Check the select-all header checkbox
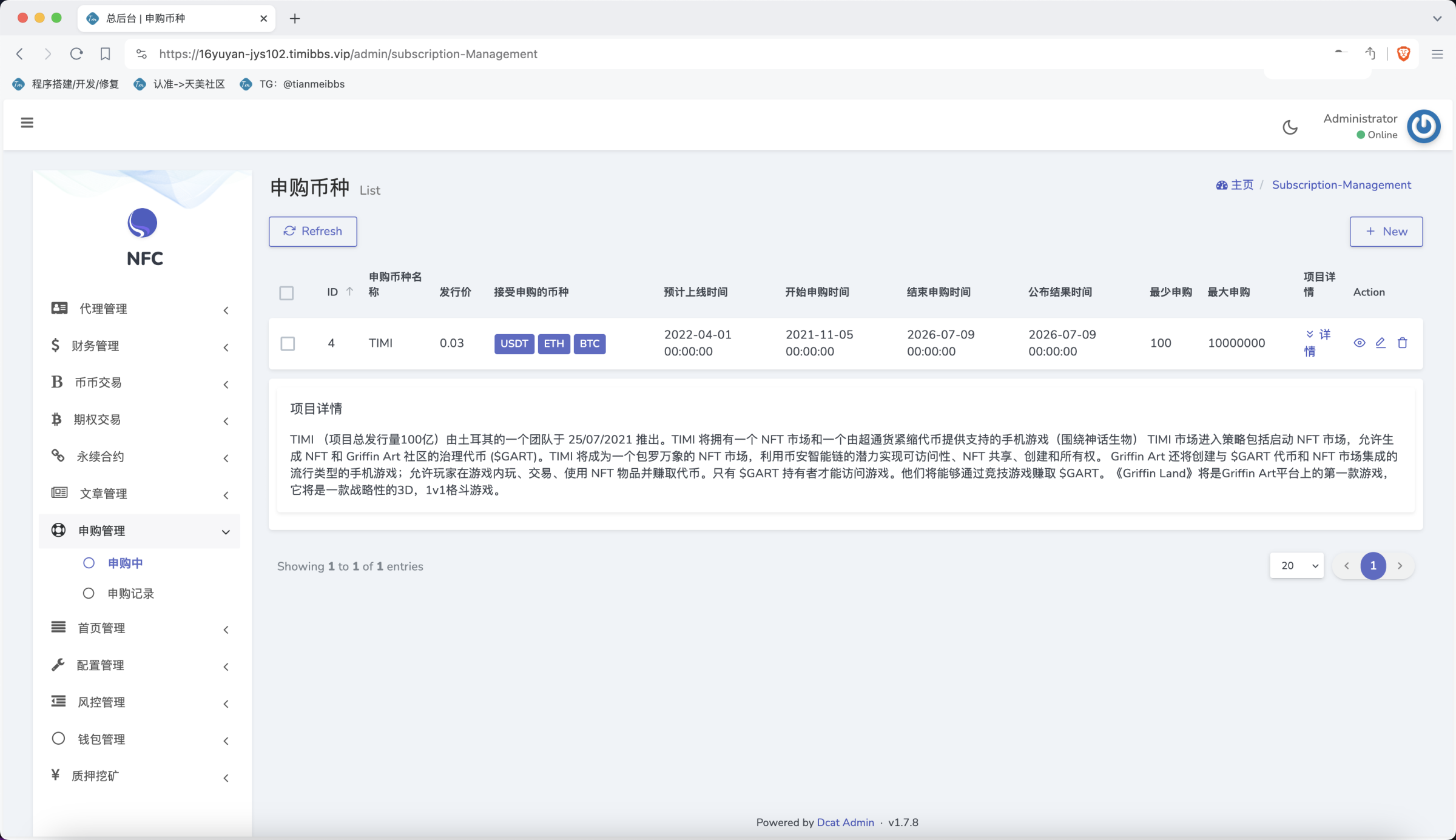Image resolution: width=1456 pixels, height=840 pixels. click(x=286, y=293)
